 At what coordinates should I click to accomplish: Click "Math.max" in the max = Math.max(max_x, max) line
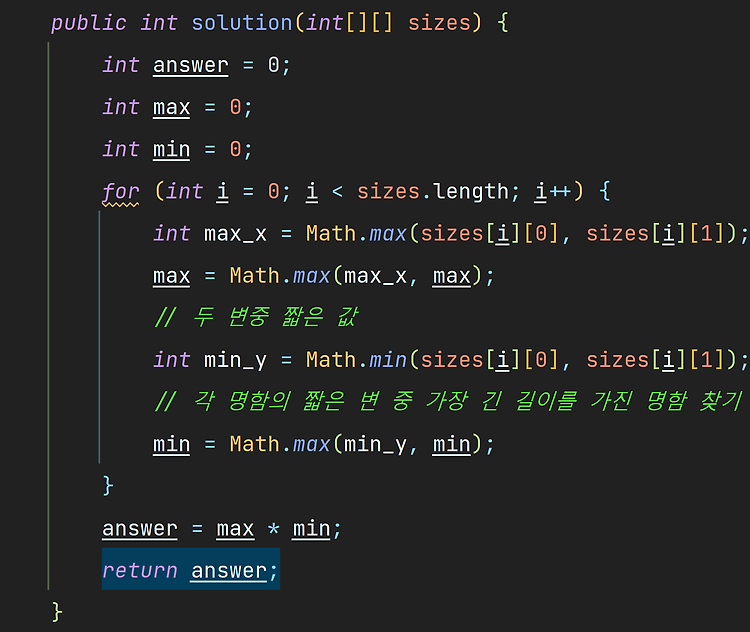(280, 276)
